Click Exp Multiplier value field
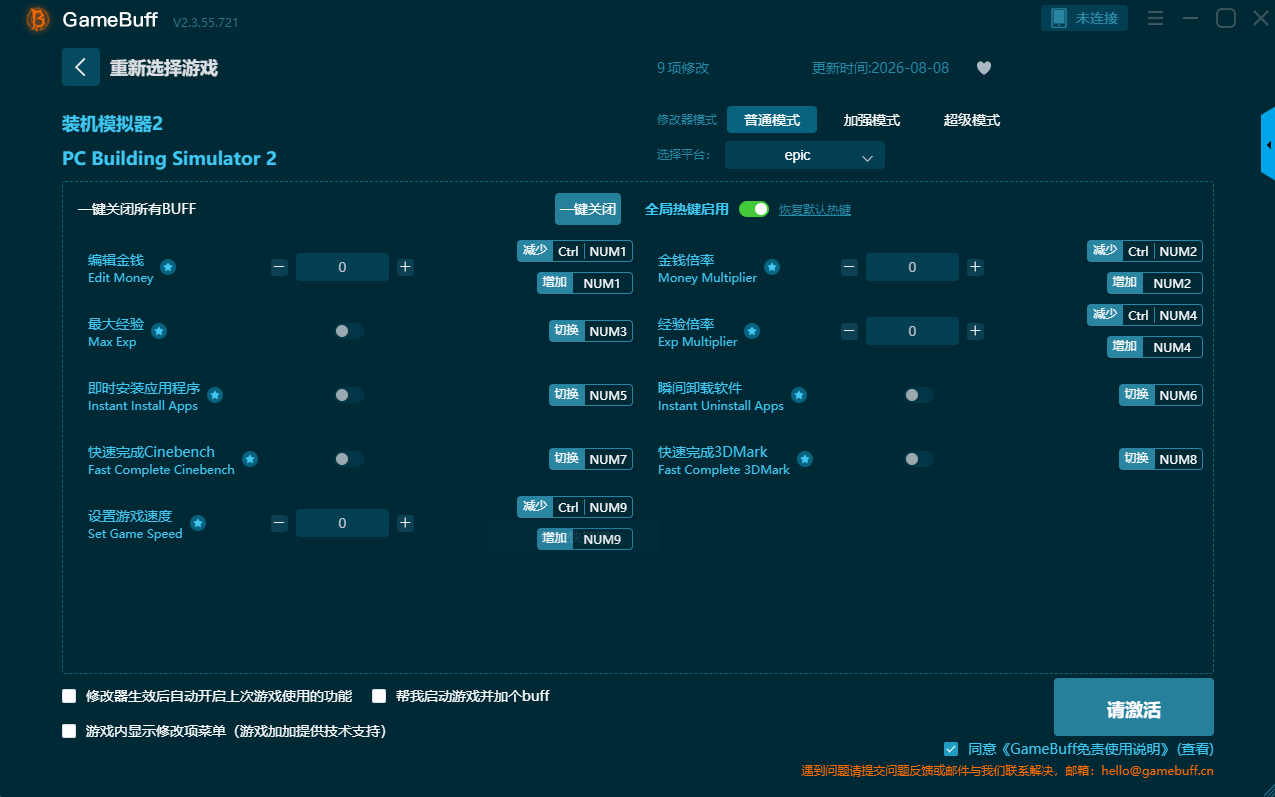The width and height of the screenshot is (1275, 797). 912,331
